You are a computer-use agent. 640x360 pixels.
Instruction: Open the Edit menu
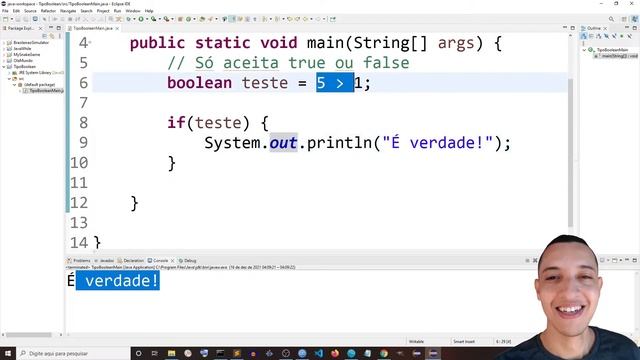coord(16,11)
